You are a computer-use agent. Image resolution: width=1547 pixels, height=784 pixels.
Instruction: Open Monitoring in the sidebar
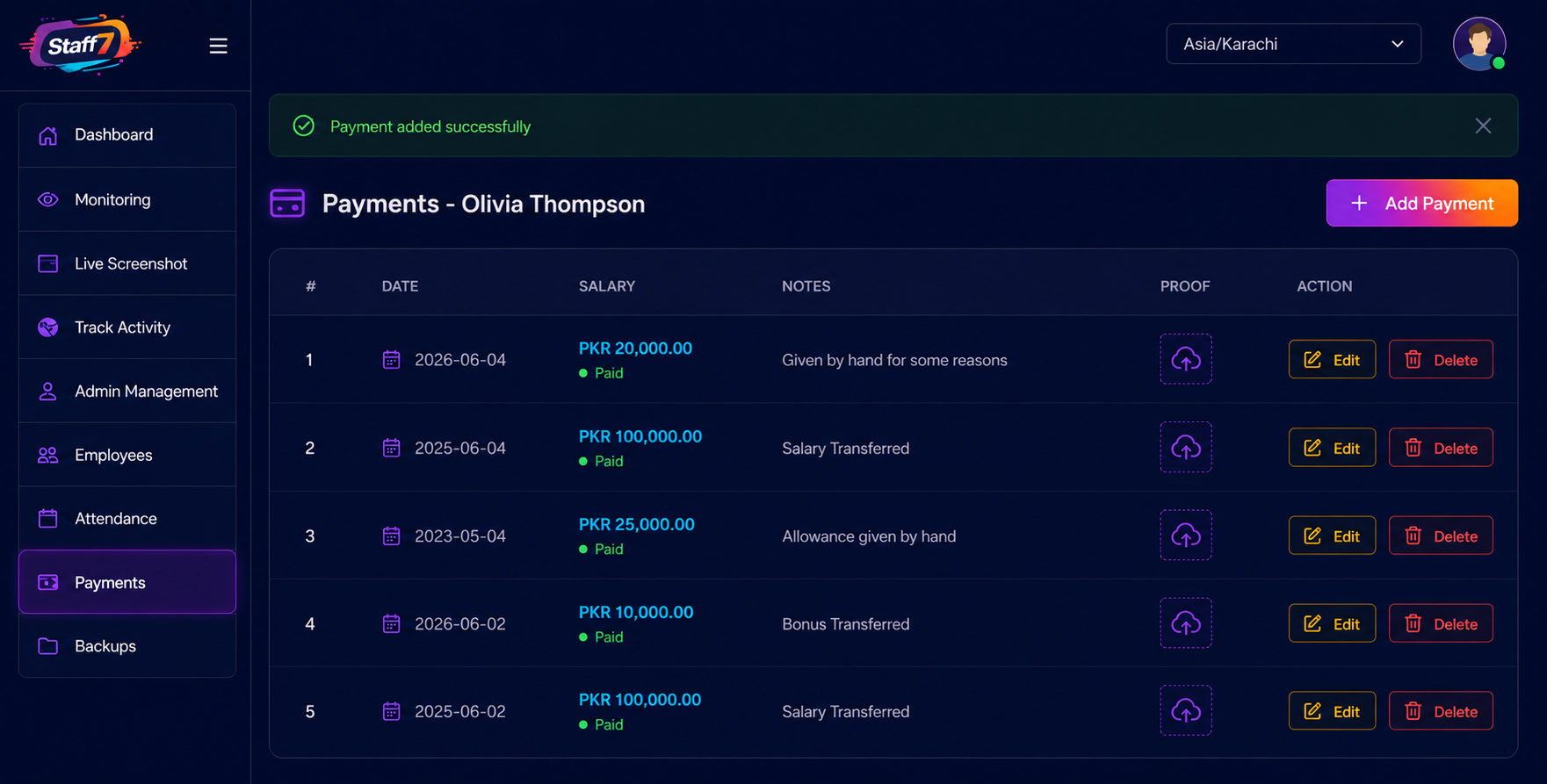tap(127, 199)
